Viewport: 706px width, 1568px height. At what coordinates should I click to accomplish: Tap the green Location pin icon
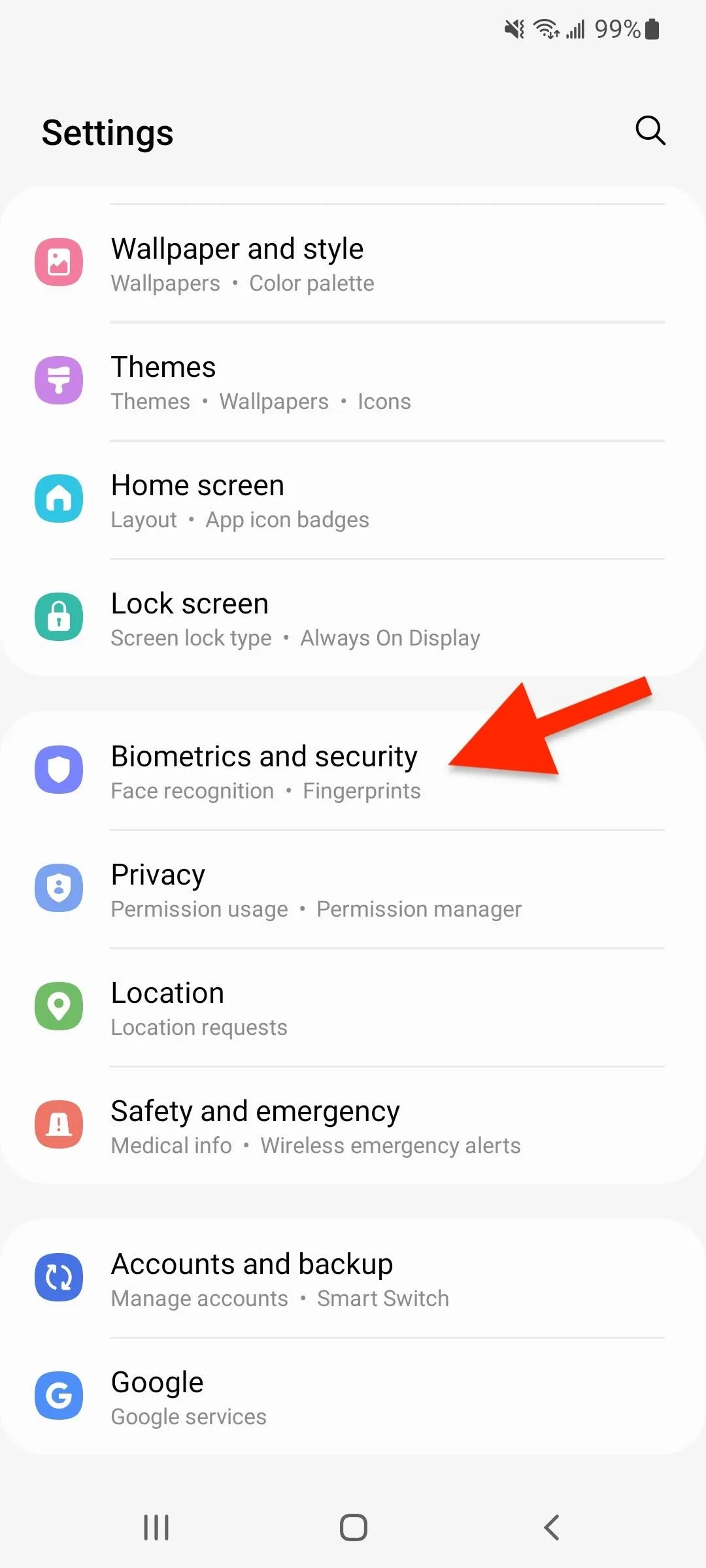[x=59, y=1006]
